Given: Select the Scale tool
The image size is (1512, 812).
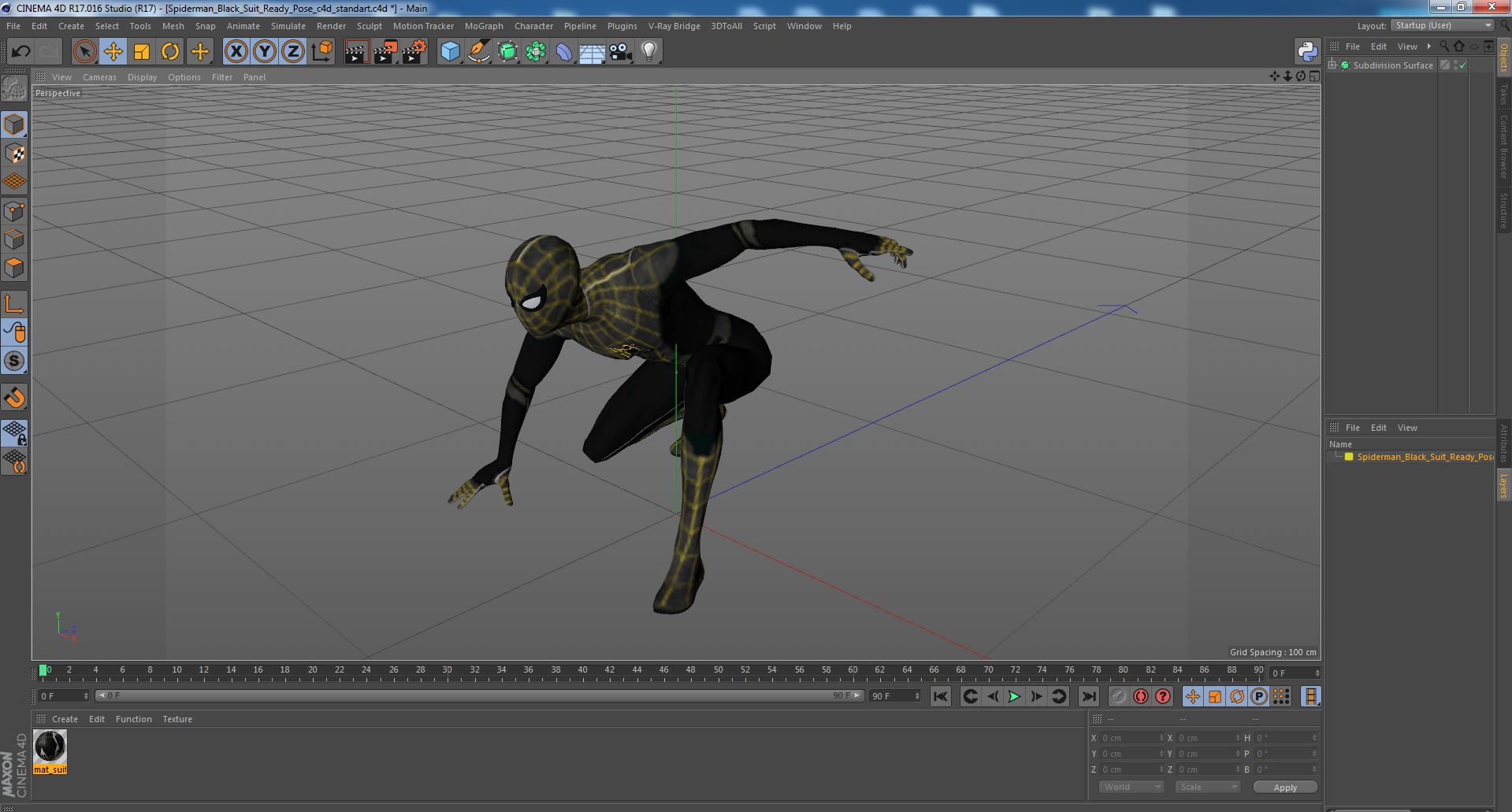Looking at the screenshot, I should [142, 52].
